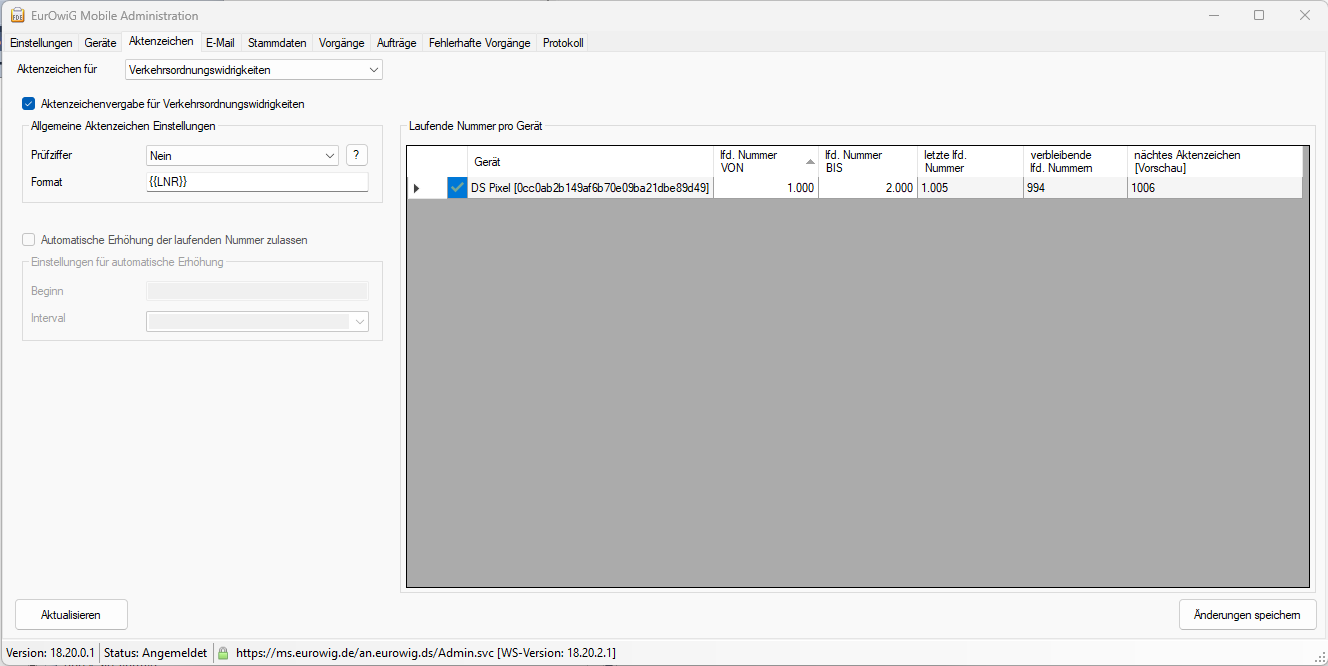Click the green lock icon in status bar
This screenshot has height=666, width=1328.
click(x=224, y=653)
